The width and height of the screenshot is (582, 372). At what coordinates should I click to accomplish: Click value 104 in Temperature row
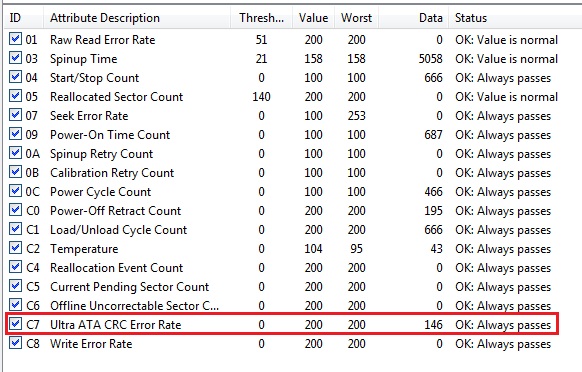314,249
